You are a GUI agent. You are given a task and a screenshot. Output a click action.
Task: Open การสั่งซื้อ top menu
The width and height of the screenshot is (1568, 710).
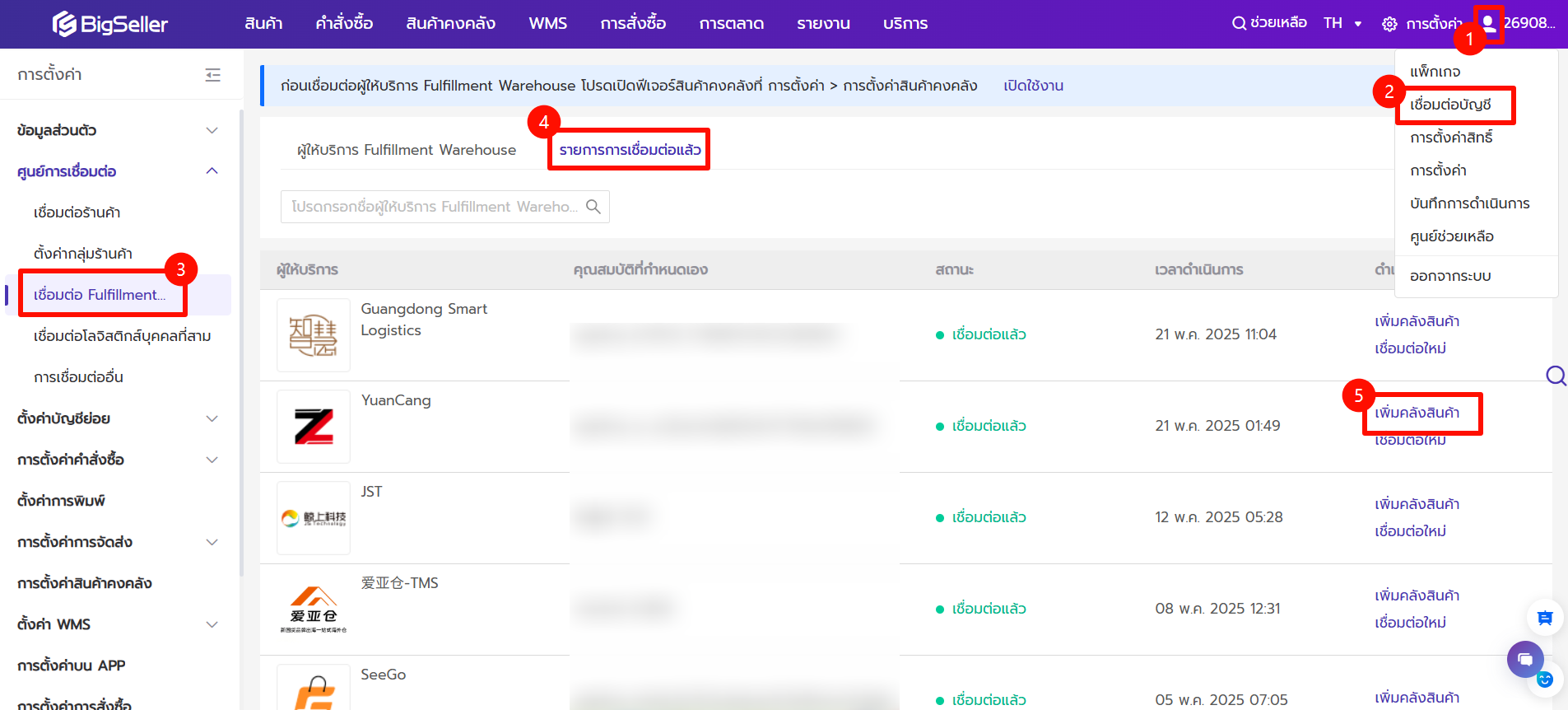(x=633, y=24)
